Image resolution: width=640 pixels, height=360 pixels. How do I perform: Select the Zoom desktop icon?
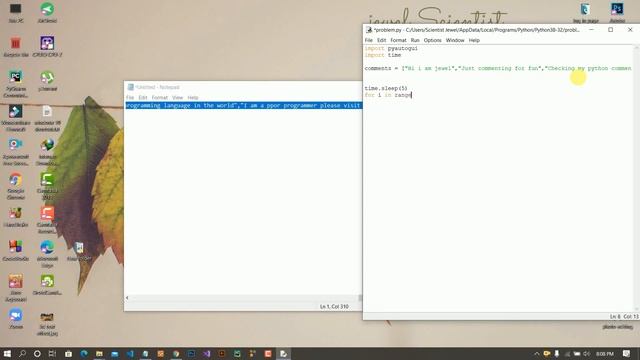click(x=16, y=319)
